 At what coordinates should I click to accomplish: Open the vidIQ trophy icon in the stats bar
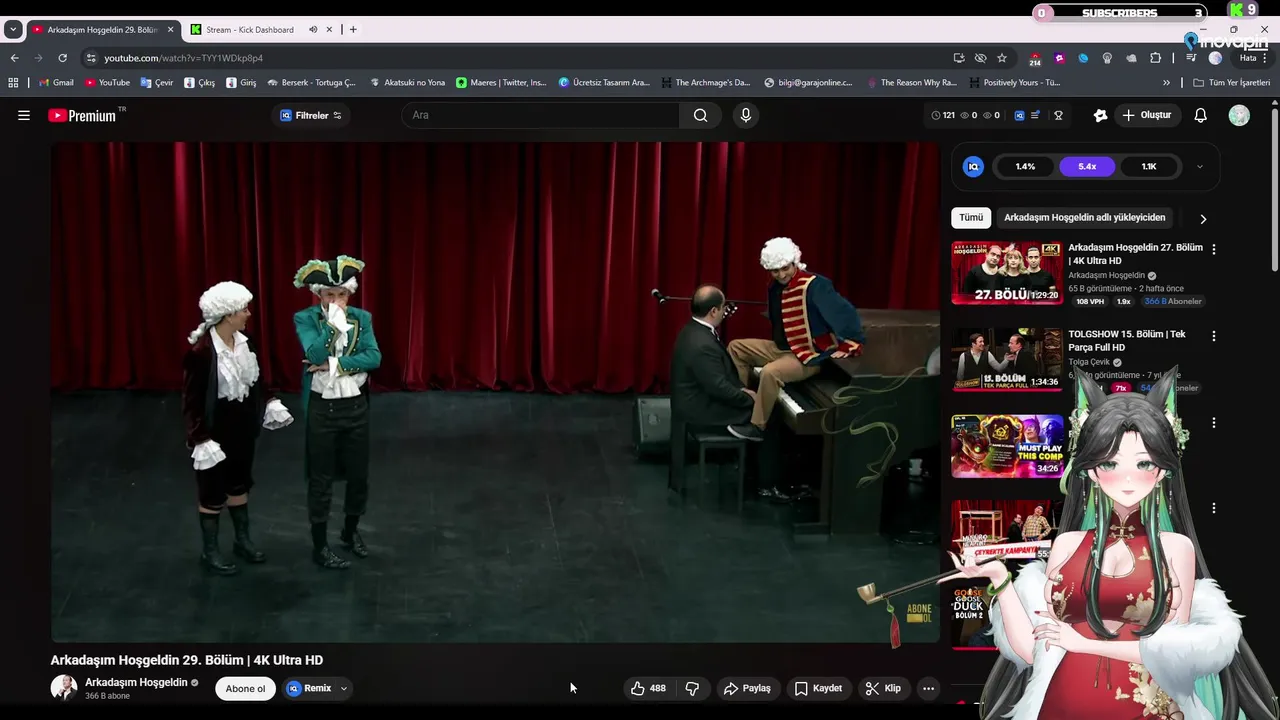1058,115
